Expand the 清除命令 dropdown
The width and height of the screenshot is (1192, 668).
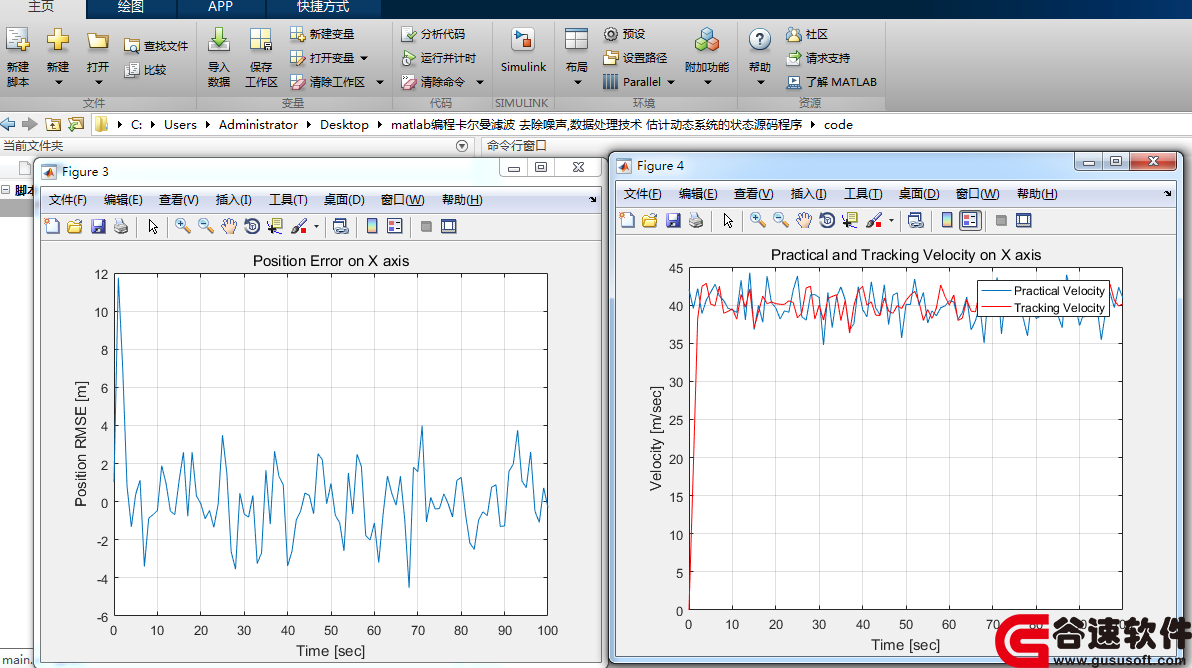pos(480,82)
